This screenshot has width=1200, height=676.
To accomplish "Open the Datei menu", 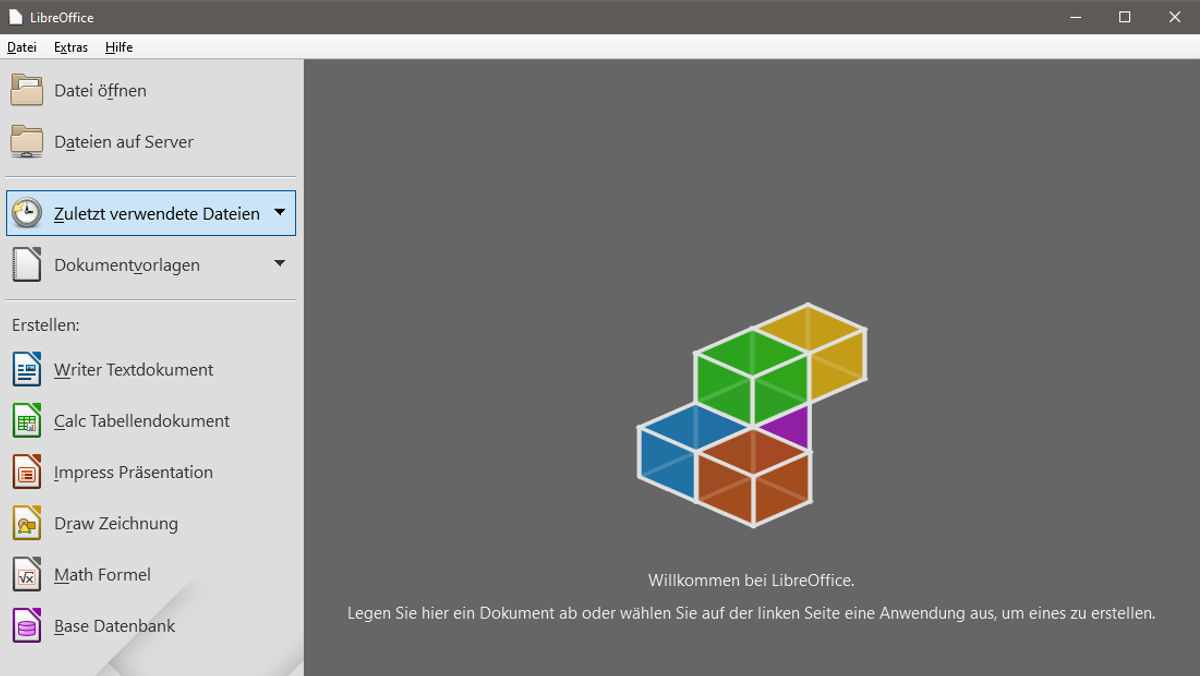I will pyautogui.click(x=22, y=47).
